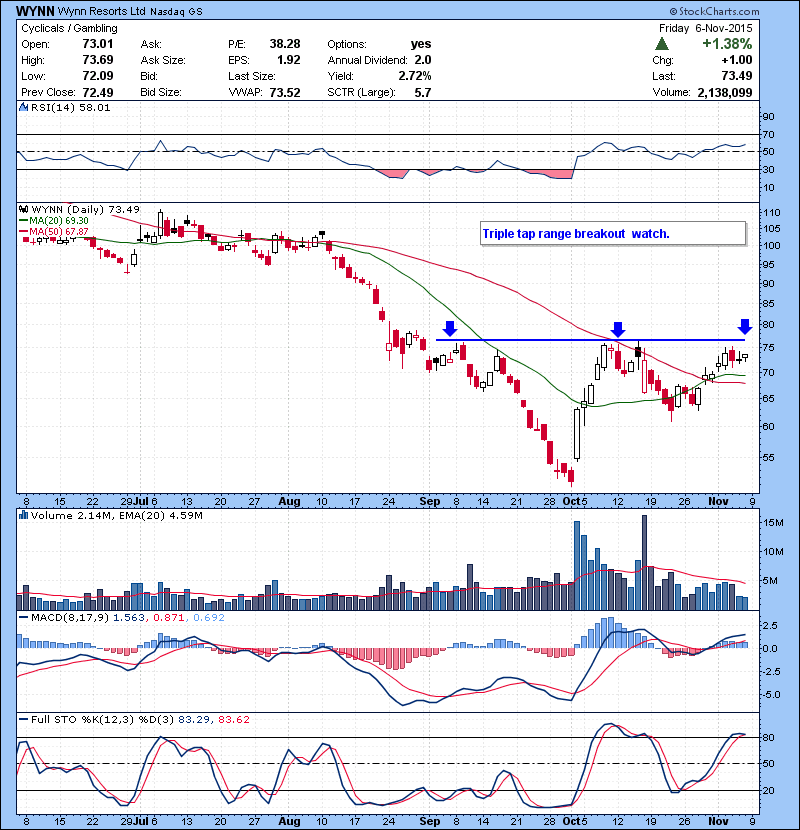Click the RSI(14) indicator icon

23,107
